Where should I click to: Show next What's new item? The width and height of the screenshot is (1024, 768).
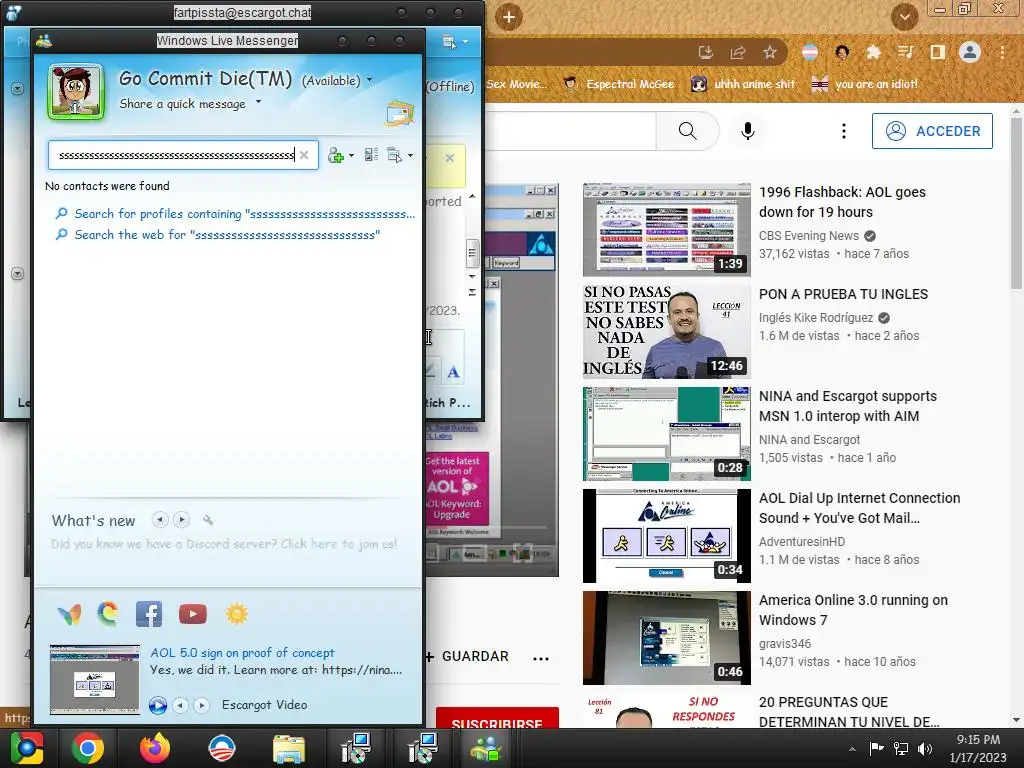click(x=182, y=520)
